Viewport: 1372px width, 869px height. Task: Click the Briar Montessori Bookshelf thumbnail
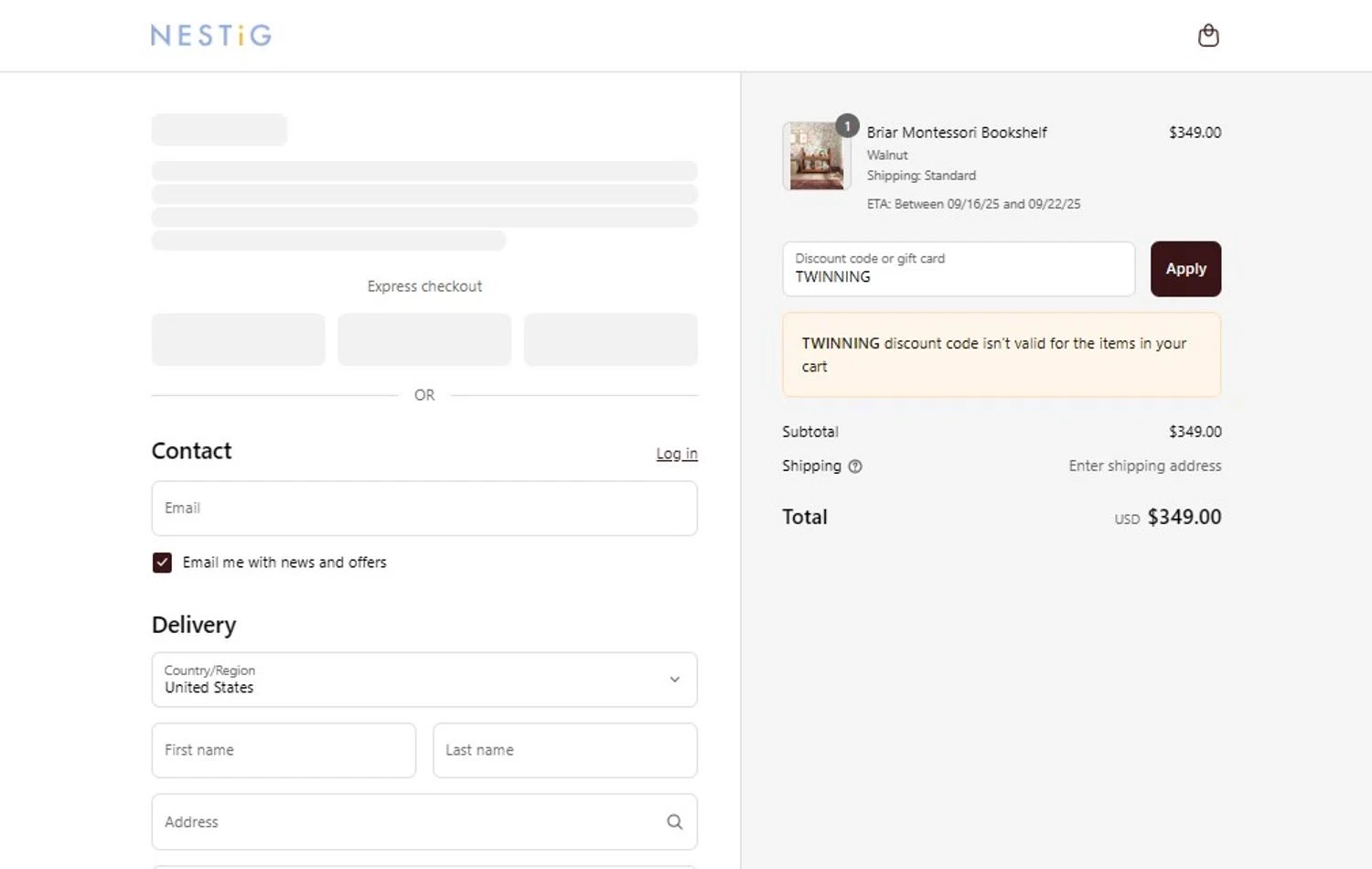point(816,157)
